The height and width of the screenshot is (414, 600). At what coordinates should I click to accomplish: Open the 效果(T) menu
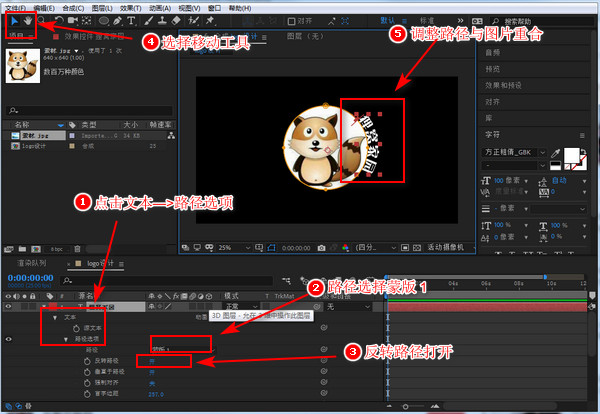pyautogui.click(x=130, y=8)
